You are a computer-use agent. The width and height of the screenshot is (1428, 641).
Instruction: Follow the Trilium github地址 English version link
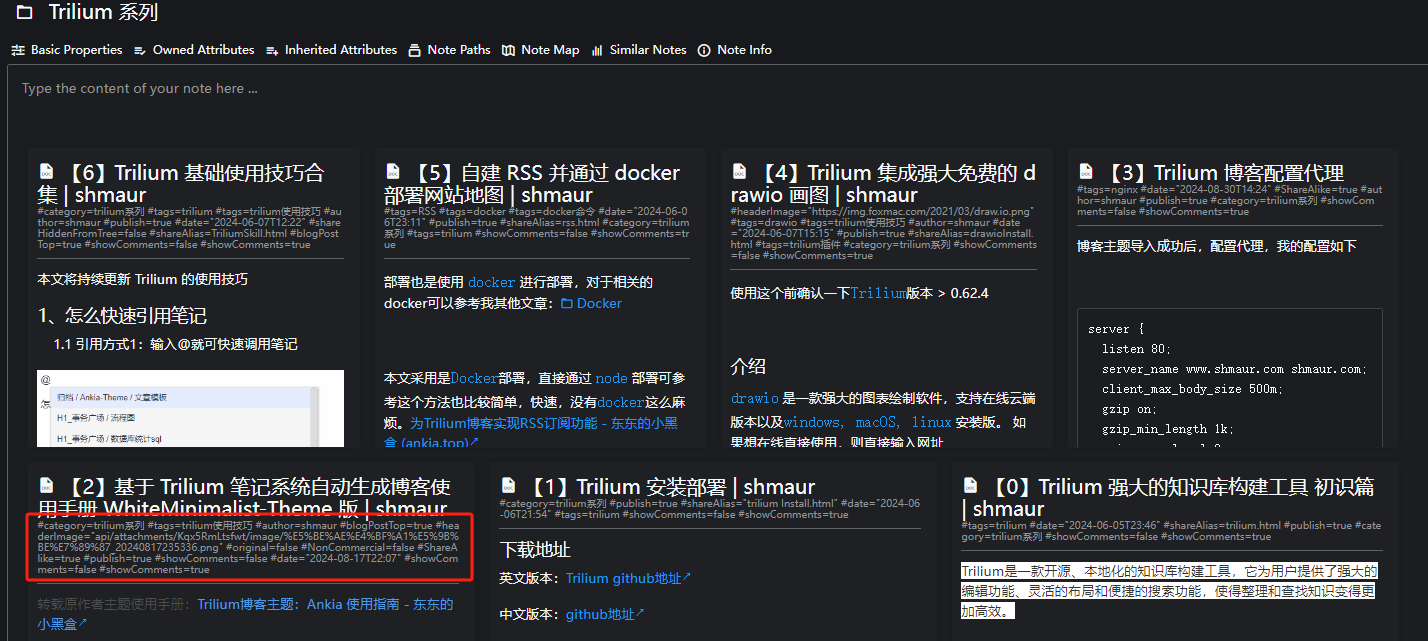click(628, 578)
